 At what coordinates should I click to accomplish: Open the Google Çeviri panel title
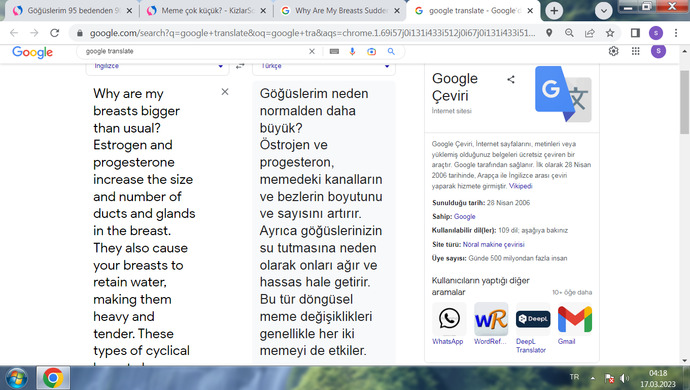455,87
